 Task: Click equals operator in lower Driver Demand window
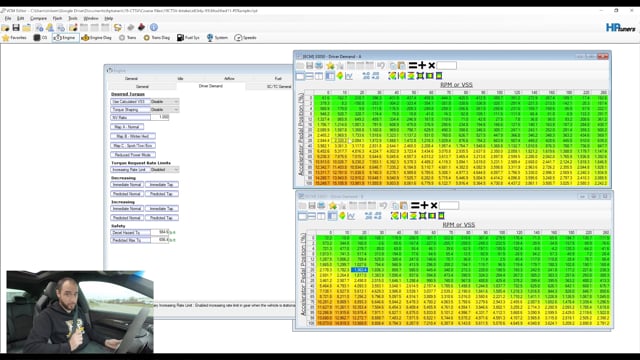[415, 205]
